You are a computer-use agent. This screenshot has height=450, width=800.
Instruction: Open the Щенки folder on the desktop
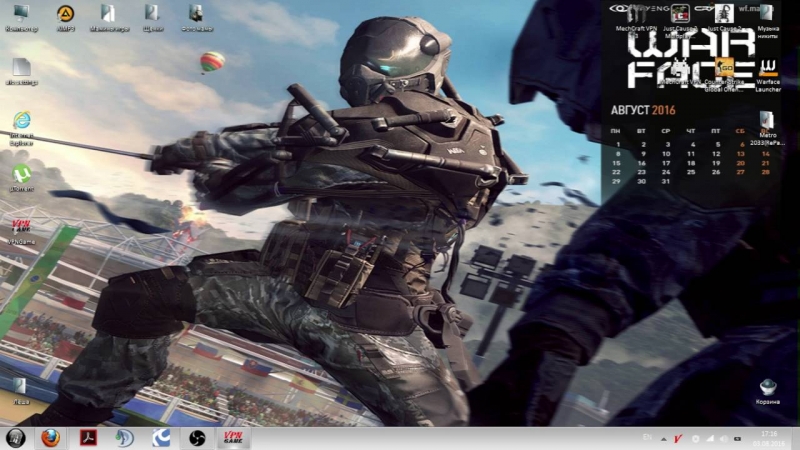(x=153, y=18)
